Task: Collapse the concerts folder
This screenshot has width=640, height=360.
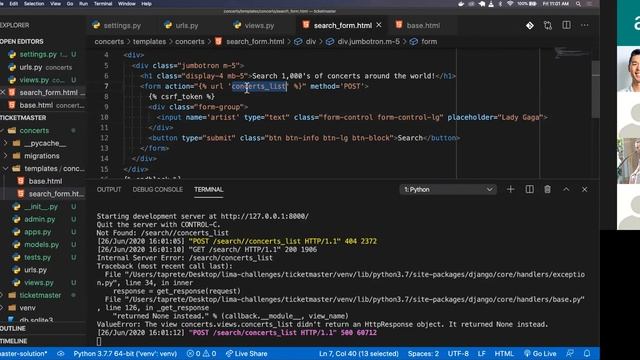Action: coord(34,131)
